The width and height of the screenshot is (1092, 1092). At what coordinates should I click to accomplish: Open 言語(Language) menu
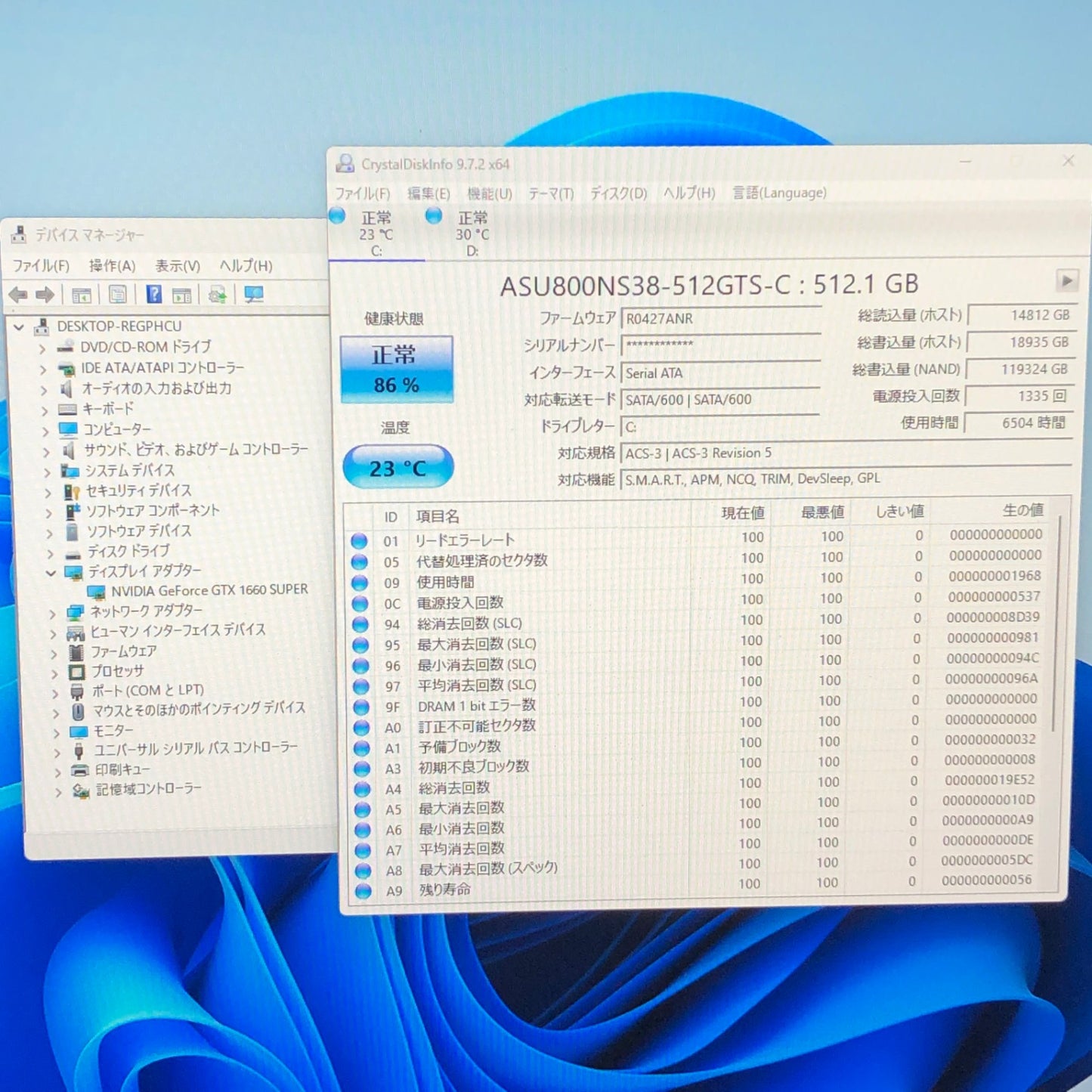coord(779,193)
